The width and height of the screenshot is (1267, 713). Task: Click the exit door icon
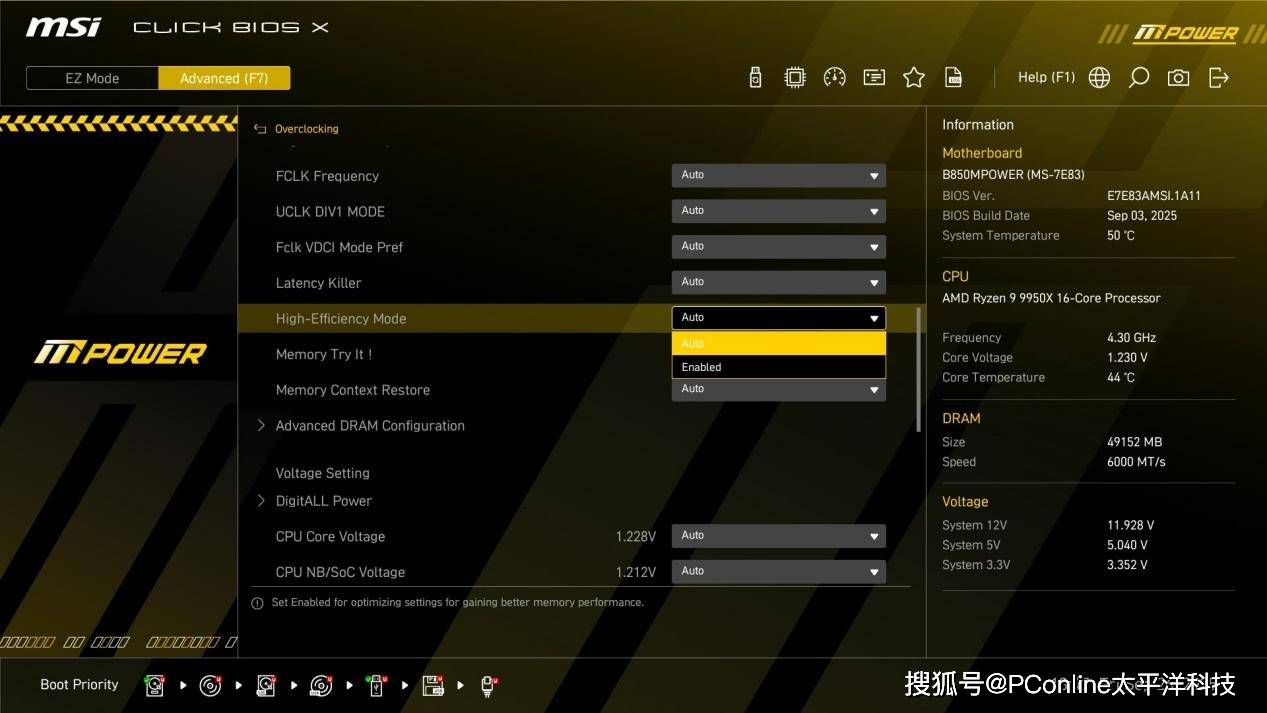(1218, 78)
